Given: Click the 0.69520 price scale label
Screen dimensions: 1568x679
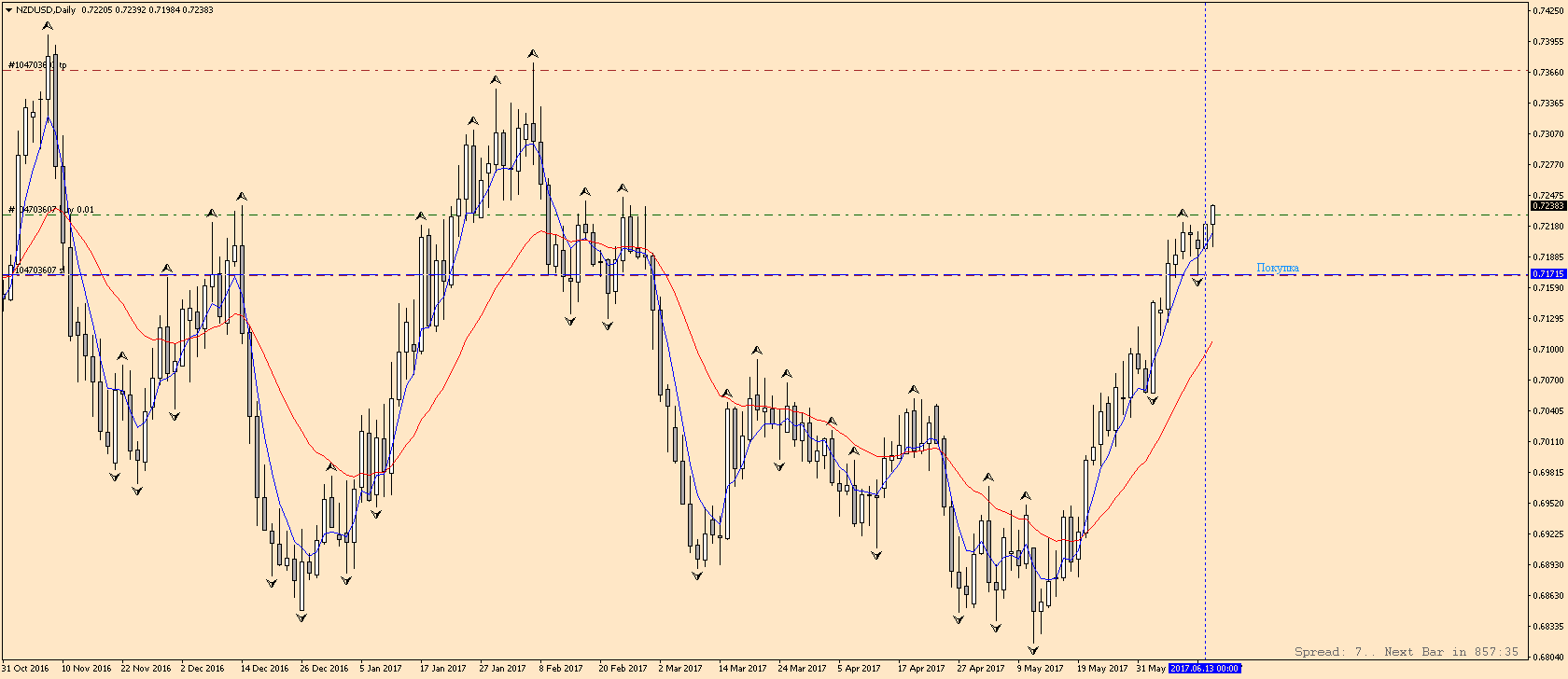Looking at the screenshot, I should tap(1549, 504).
